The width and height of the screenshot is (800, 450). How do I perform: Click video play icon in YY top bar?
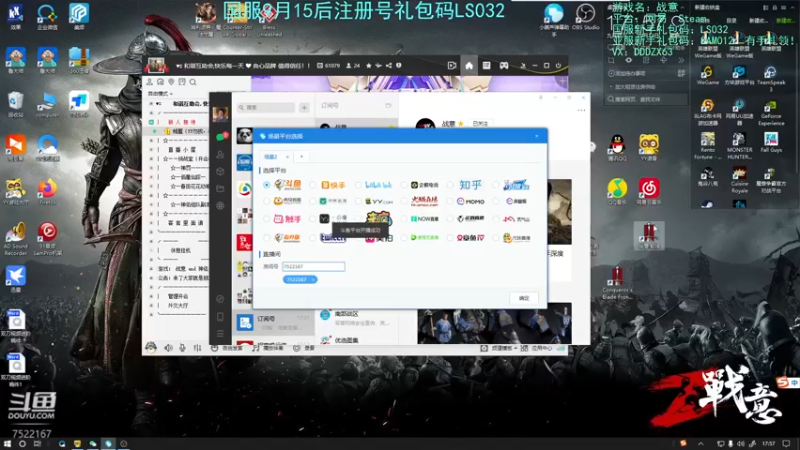(x=452, y=65)
